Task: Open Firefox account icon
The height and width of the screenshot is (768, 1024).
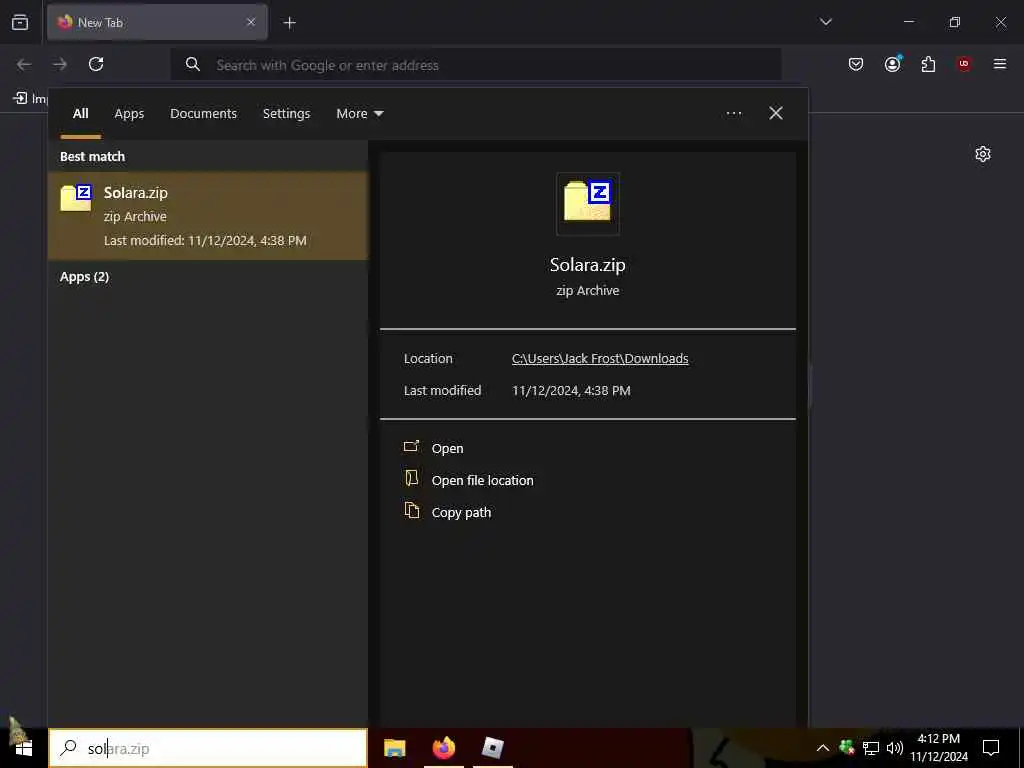Action: point(892,64)
